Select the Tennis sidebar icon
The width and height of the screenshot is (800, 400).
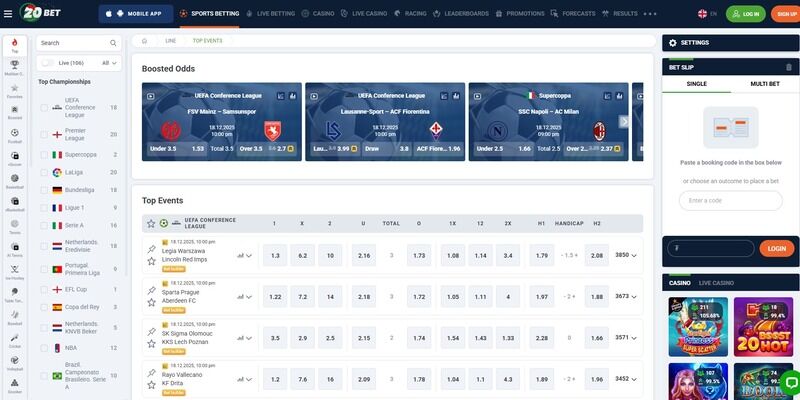pos(14,227)
